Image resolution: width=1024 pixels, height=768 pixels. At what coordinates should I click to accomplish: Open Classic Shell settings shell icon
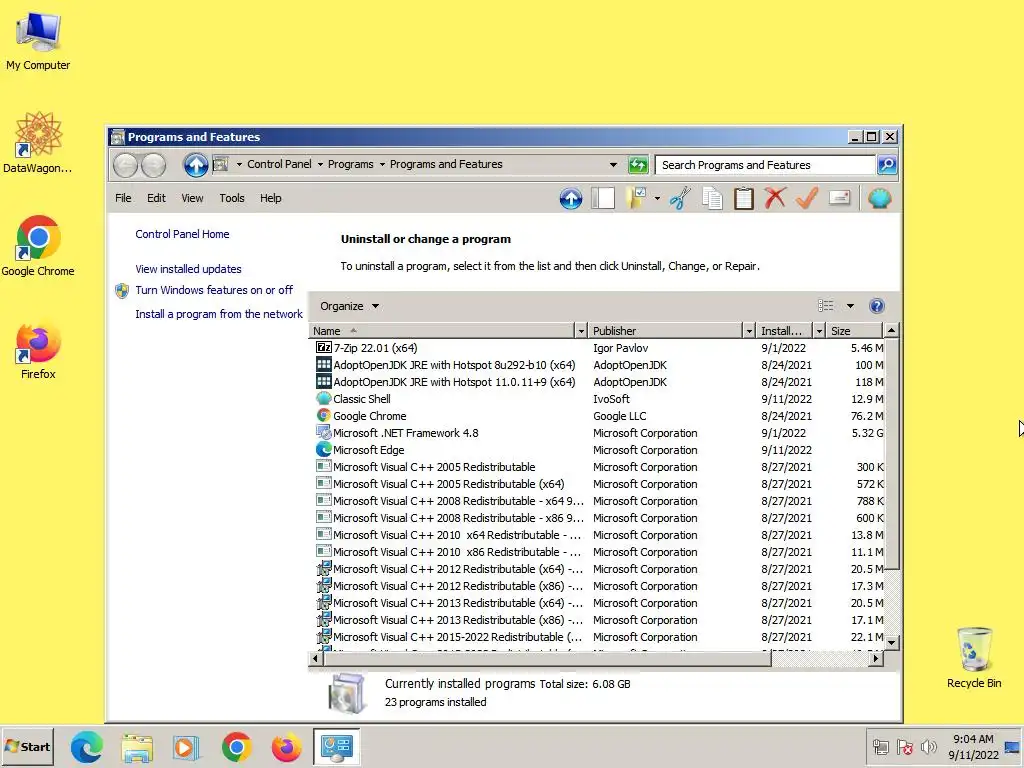(x=880, y=199)
